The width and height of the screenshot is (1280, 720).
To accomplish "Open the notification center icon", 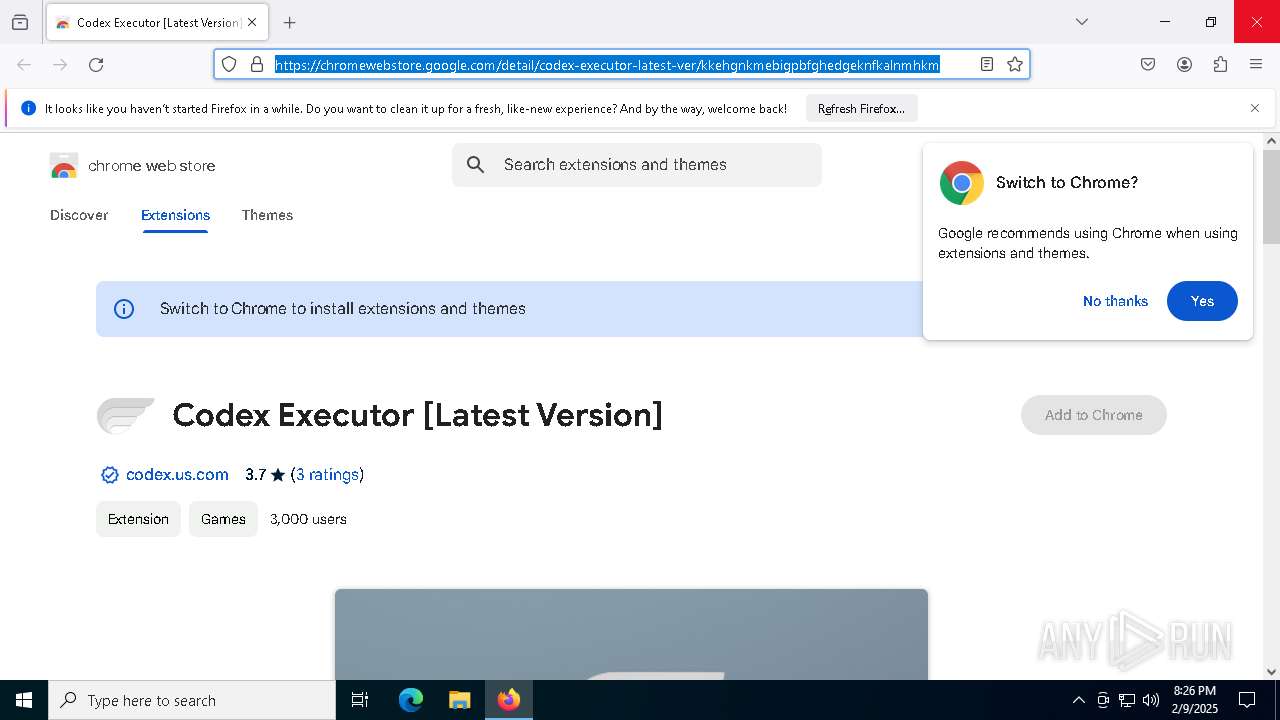I will pos(1247,700).
